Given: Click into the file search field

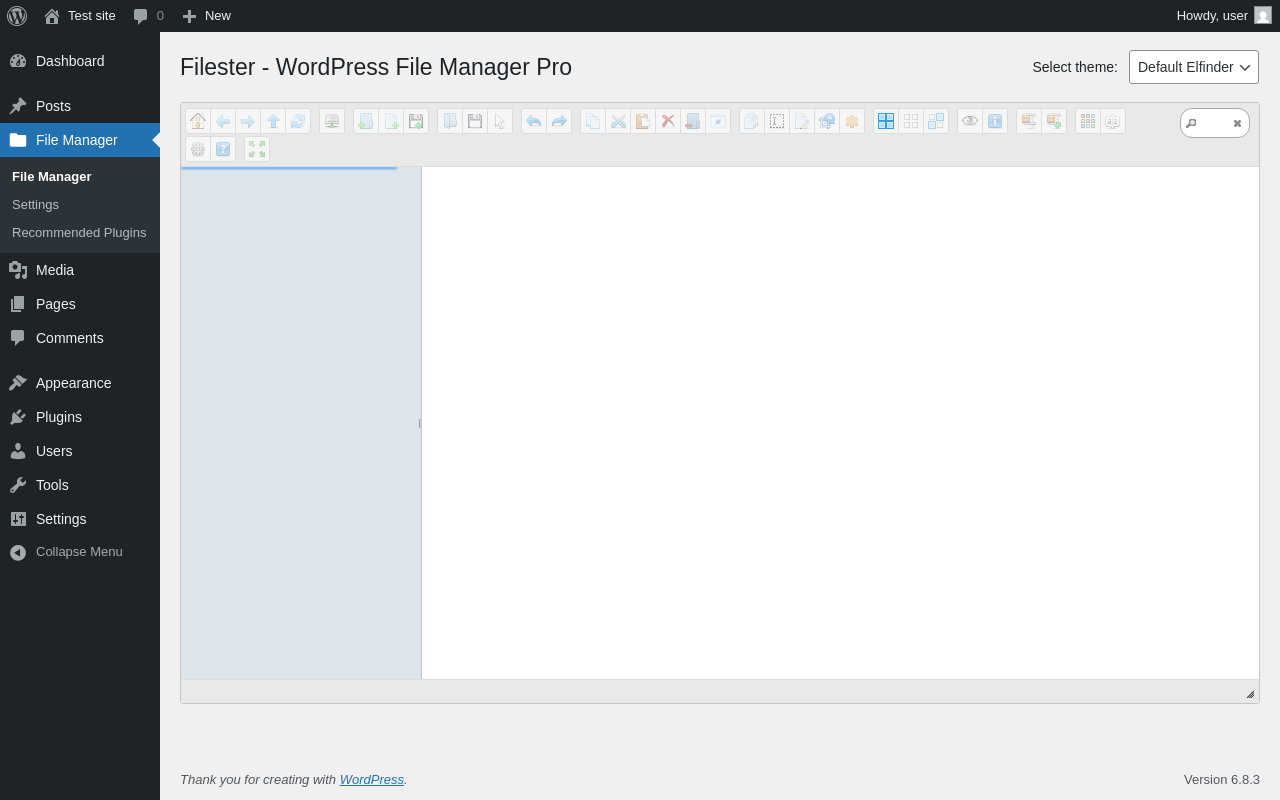Looking at the screenshot, I should (1213, 123).
